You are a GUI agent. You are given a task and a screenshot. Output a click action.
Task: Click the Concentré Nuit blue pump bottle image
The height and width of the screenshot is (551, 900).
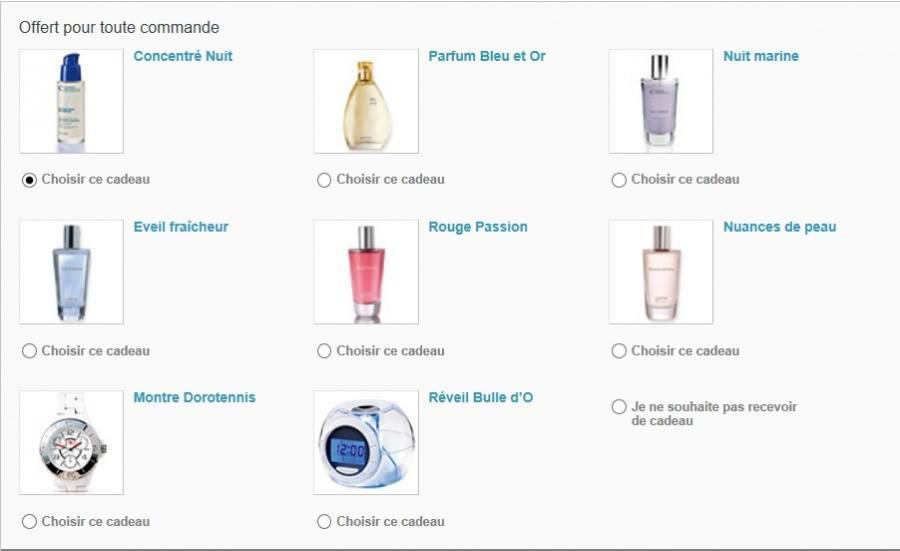(71, 102)
